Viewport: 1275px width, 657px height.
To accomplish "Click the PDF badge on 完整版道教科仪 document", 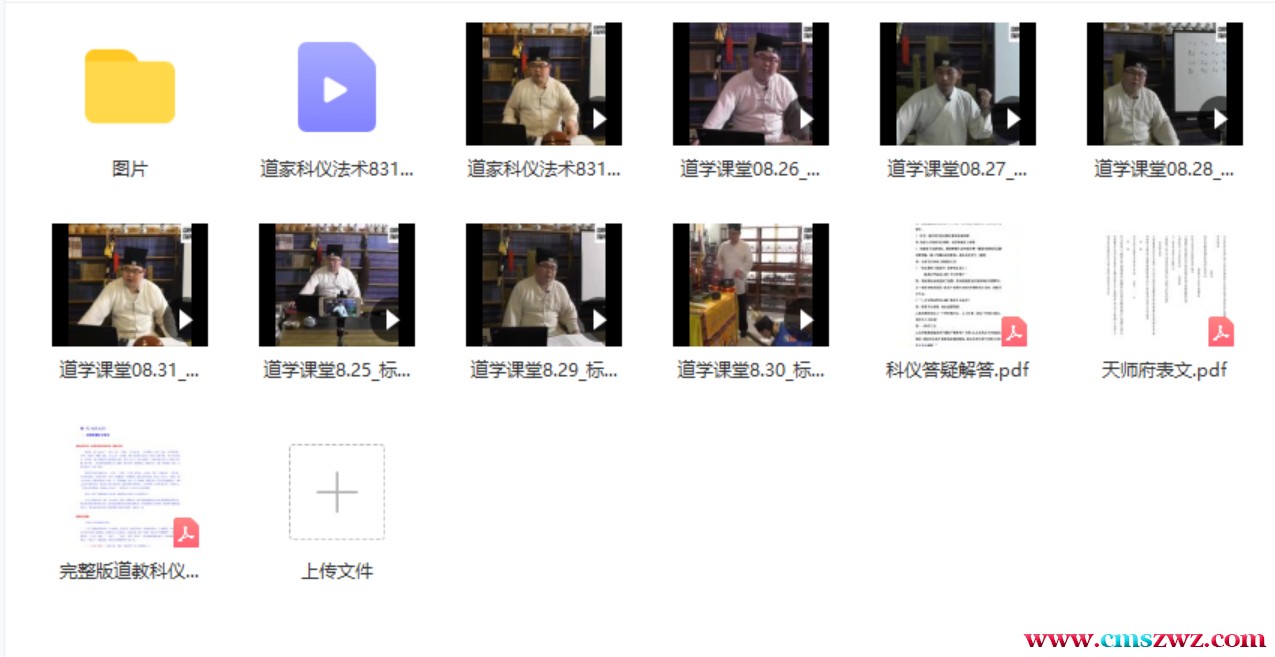I will click(186, 532).
